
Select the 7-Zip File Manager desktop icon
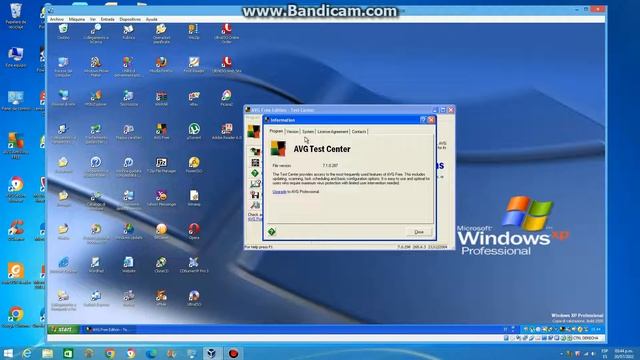pyautogui.click(x=161, y=165)
